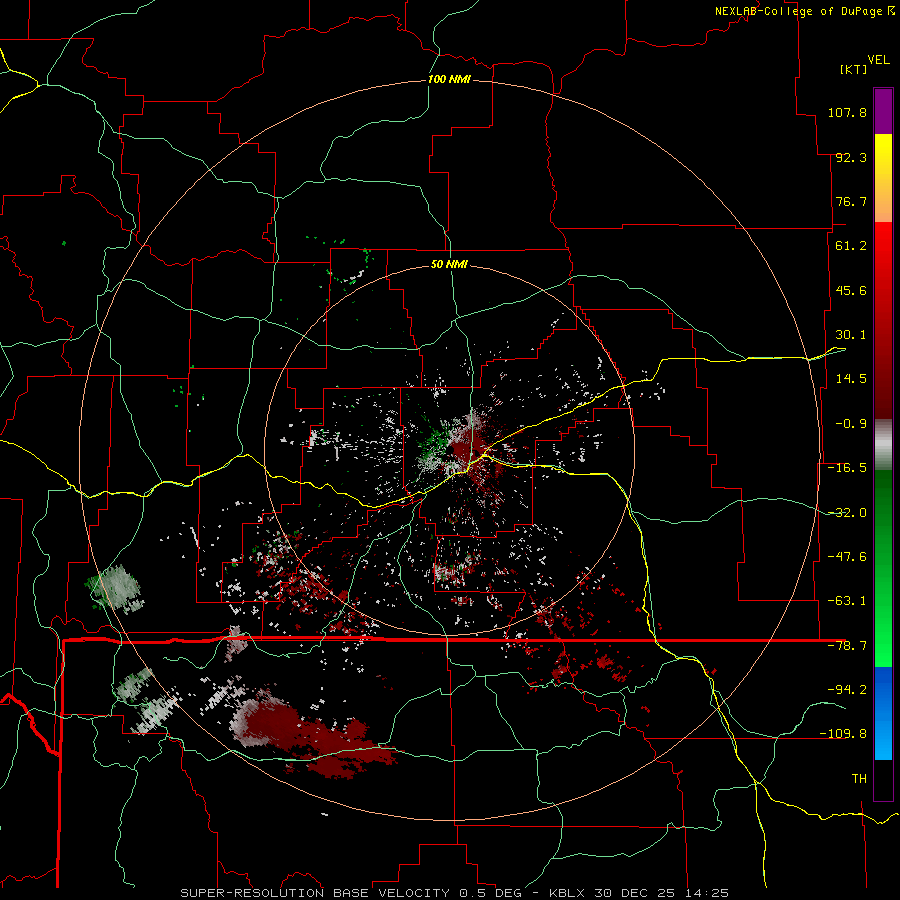The image size is (900, 900).
Task: Select the 14.5 scale value
Action: 851,379
